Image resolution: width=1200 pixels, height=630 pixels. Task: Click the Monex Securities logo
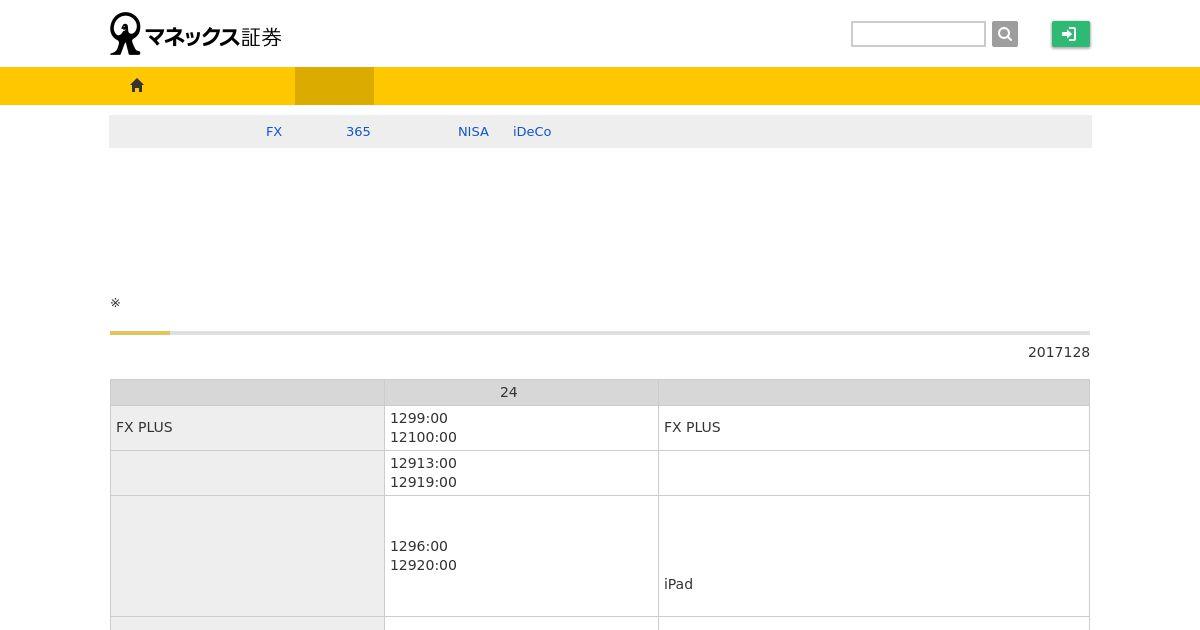click(196, 34)
